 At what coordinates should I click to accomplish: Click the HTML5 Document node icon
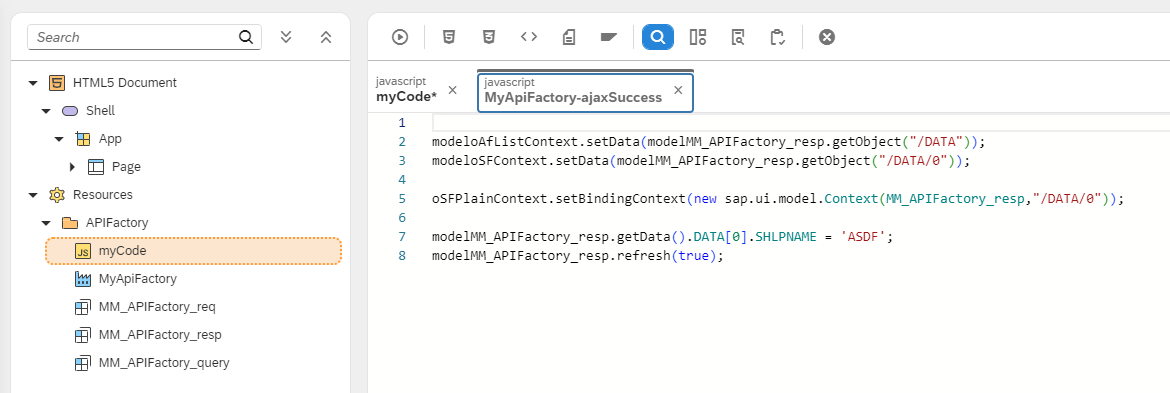[56, 83]
